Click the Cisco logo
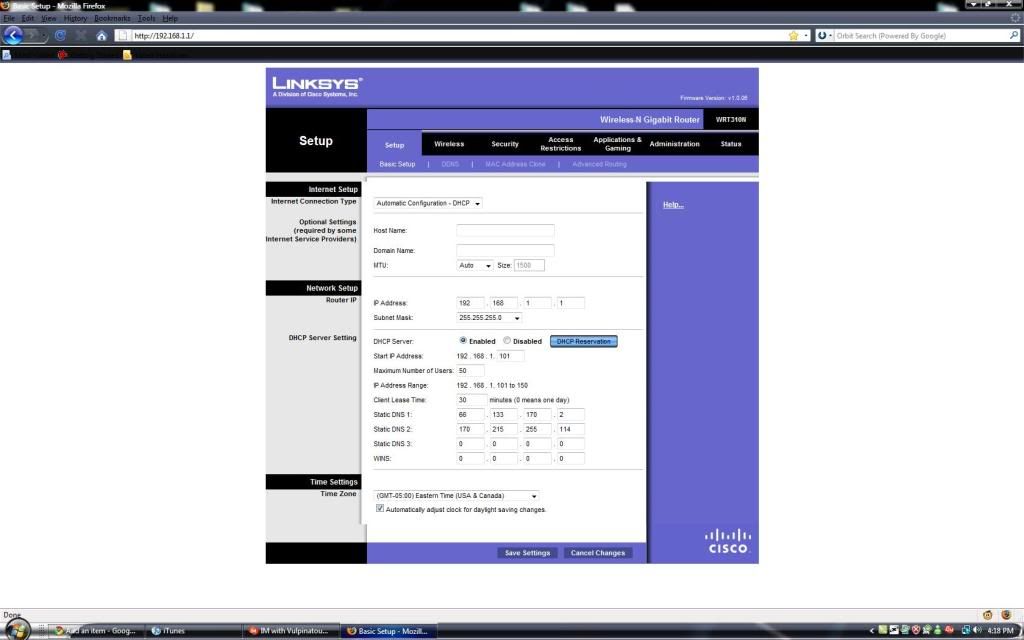 click(728, 541)
